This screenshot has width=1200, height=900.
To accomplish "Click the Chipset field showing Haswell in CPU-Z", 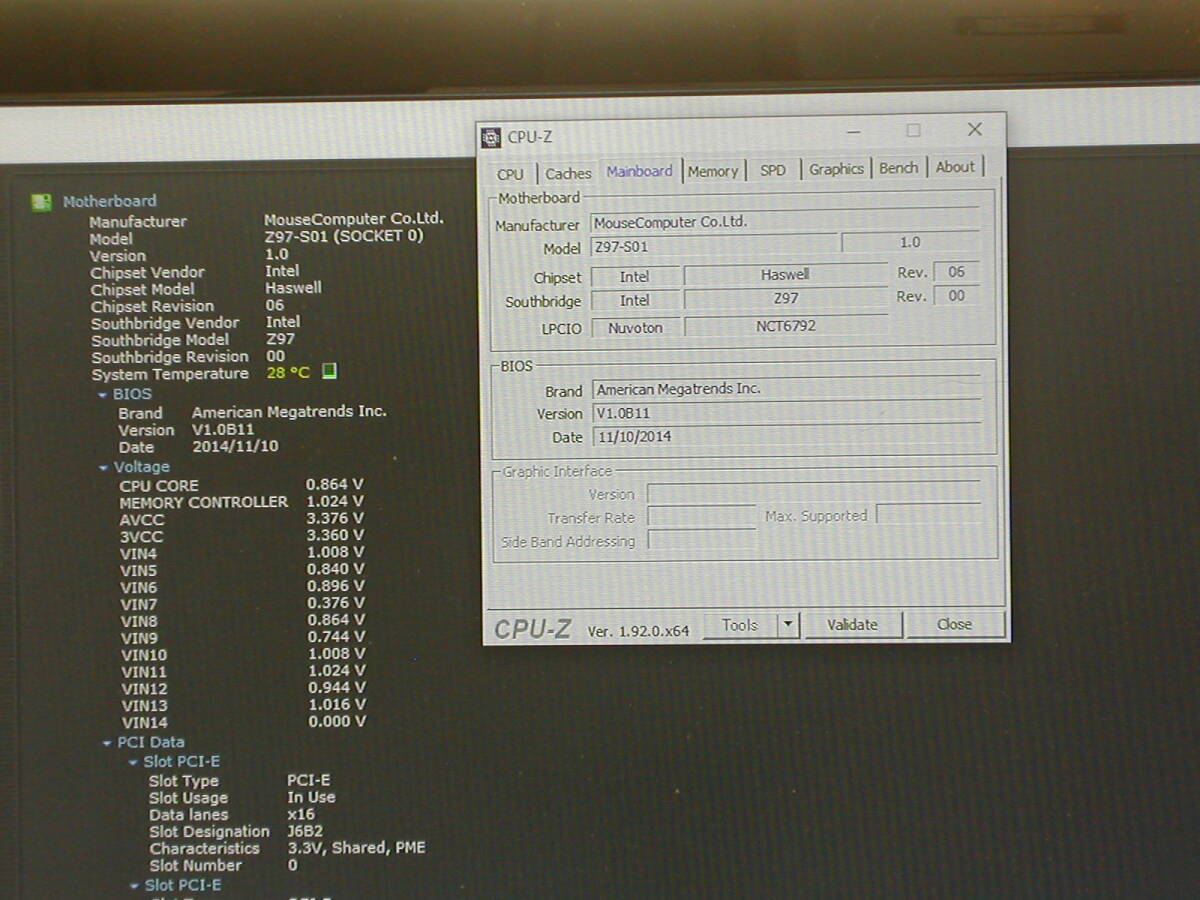I will point(785,274).
